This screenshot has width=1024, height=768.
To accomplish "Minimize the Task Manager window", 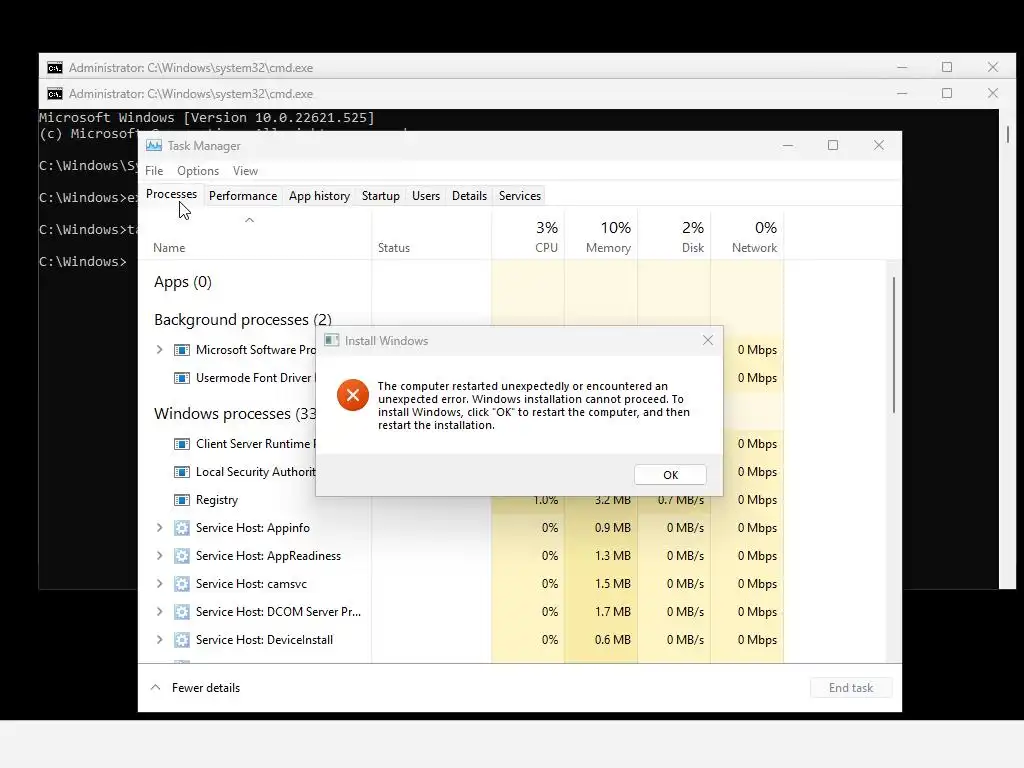I will (788, 145).
